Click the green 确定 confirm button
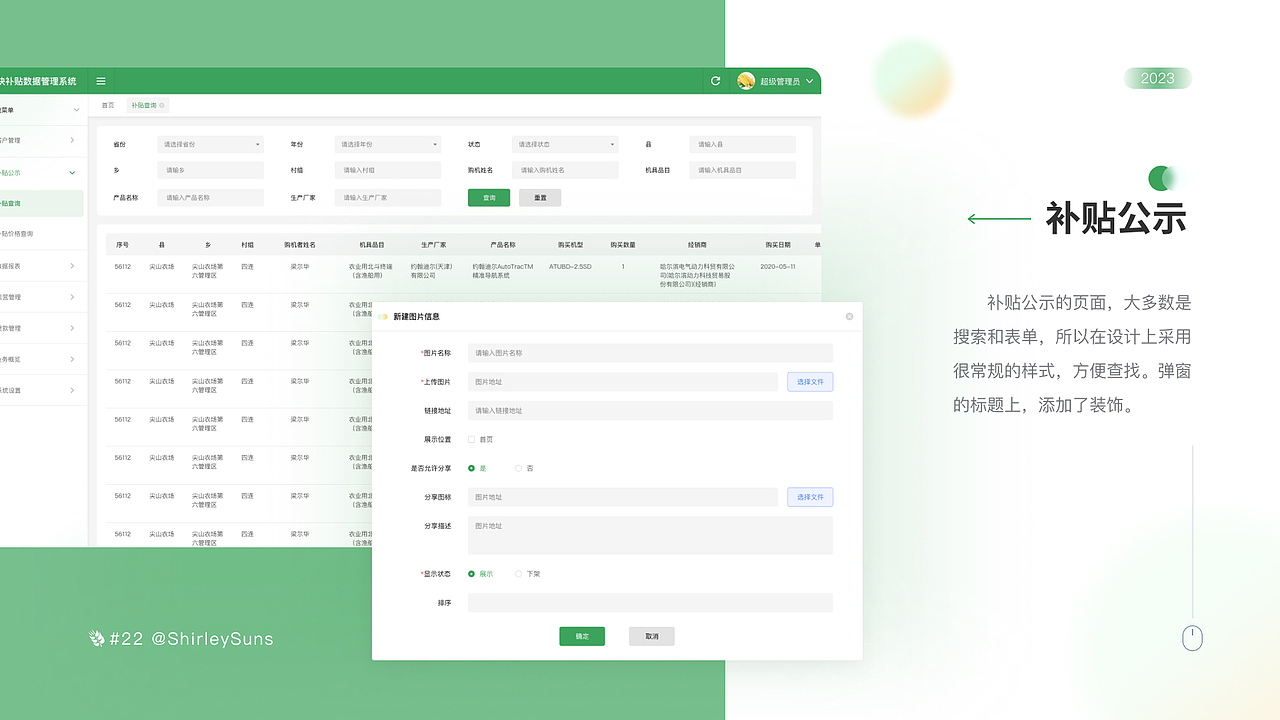This screenshot has width=1280, height=720. pos(582,635)
